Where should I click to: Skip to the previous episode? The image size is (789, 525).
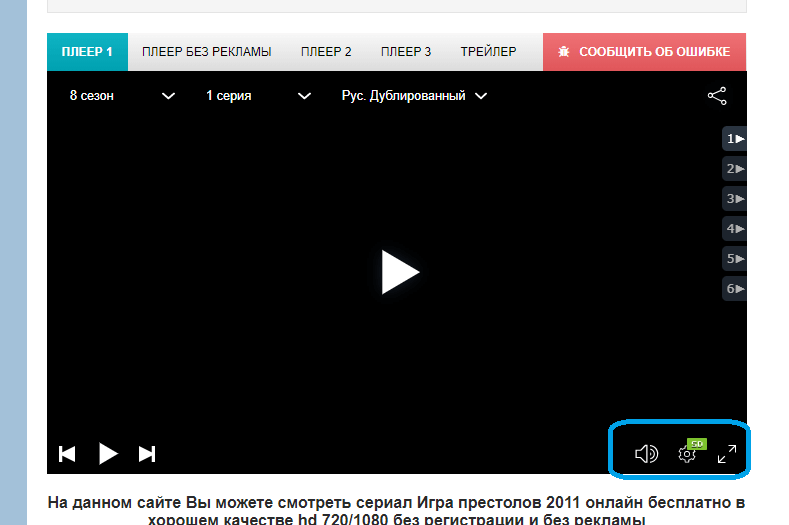(x=67, y=454)
